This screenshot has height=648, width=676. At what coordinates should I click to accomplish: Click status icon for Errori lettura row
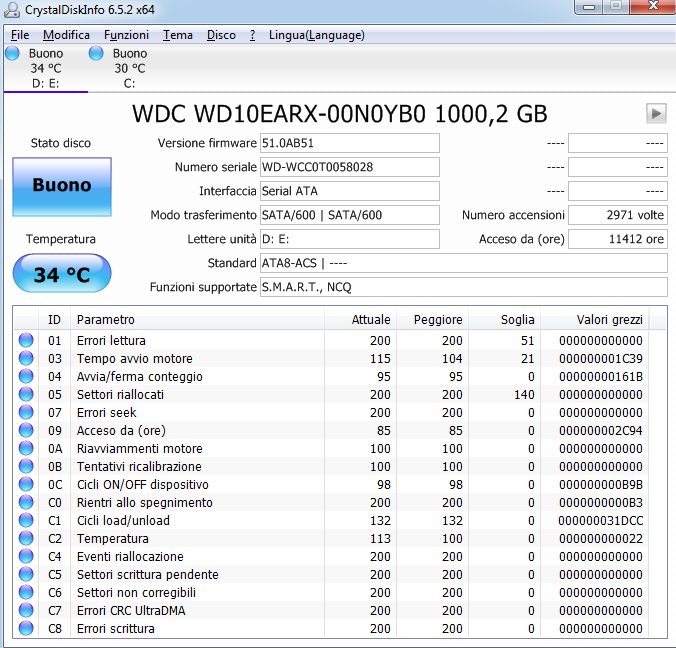point(25,341)
